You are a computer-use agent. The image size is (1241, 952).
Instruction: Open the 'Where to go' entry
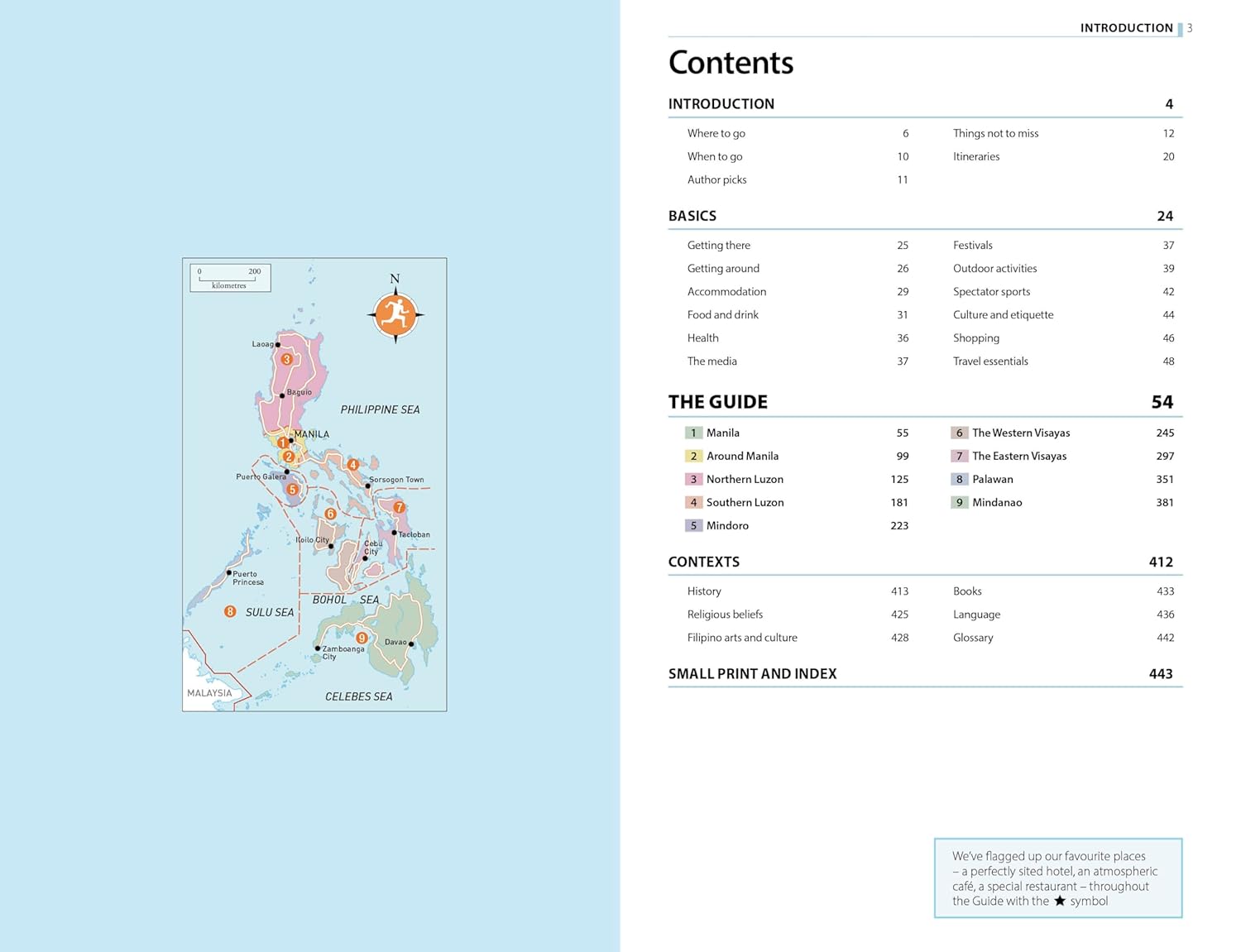716,133
